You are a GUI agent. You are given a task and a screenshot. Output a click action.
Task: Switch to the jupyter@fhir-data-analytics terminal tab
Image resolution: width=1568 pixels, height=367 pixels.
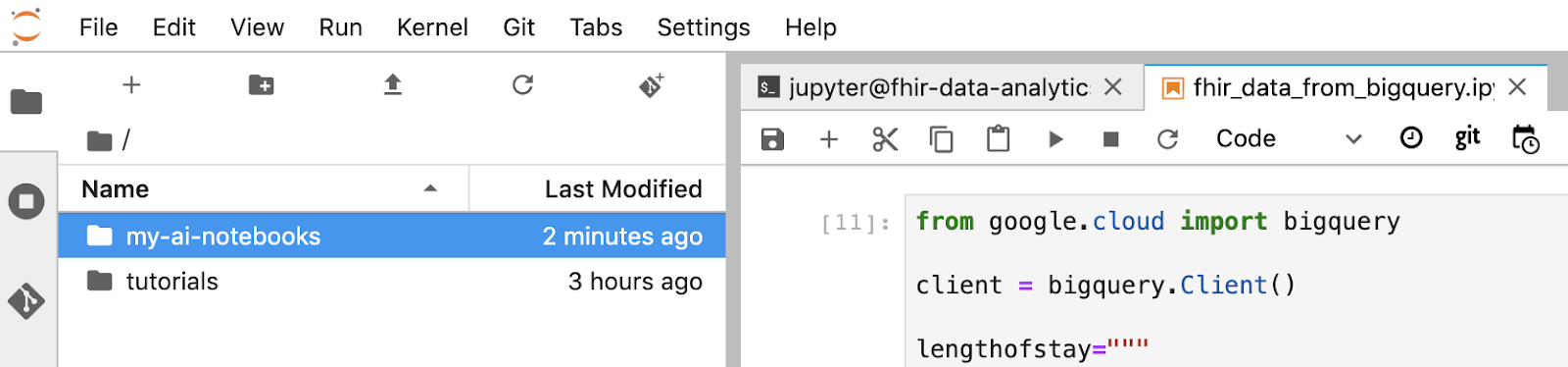(x=939, y=87)
